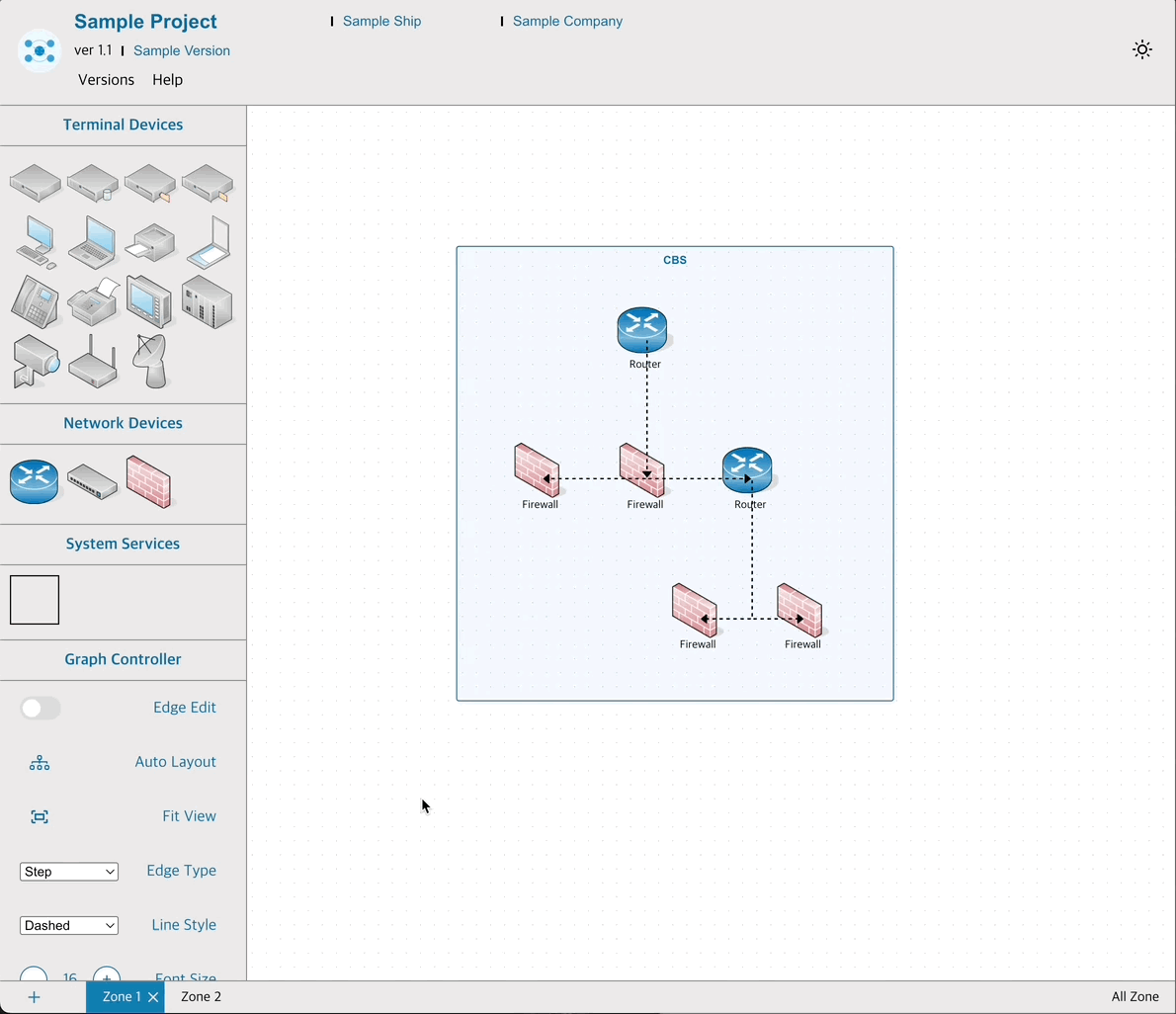Switch to the Zone 2 tab
Screen dimensions: 1176x1014
[x=201, y=997]
